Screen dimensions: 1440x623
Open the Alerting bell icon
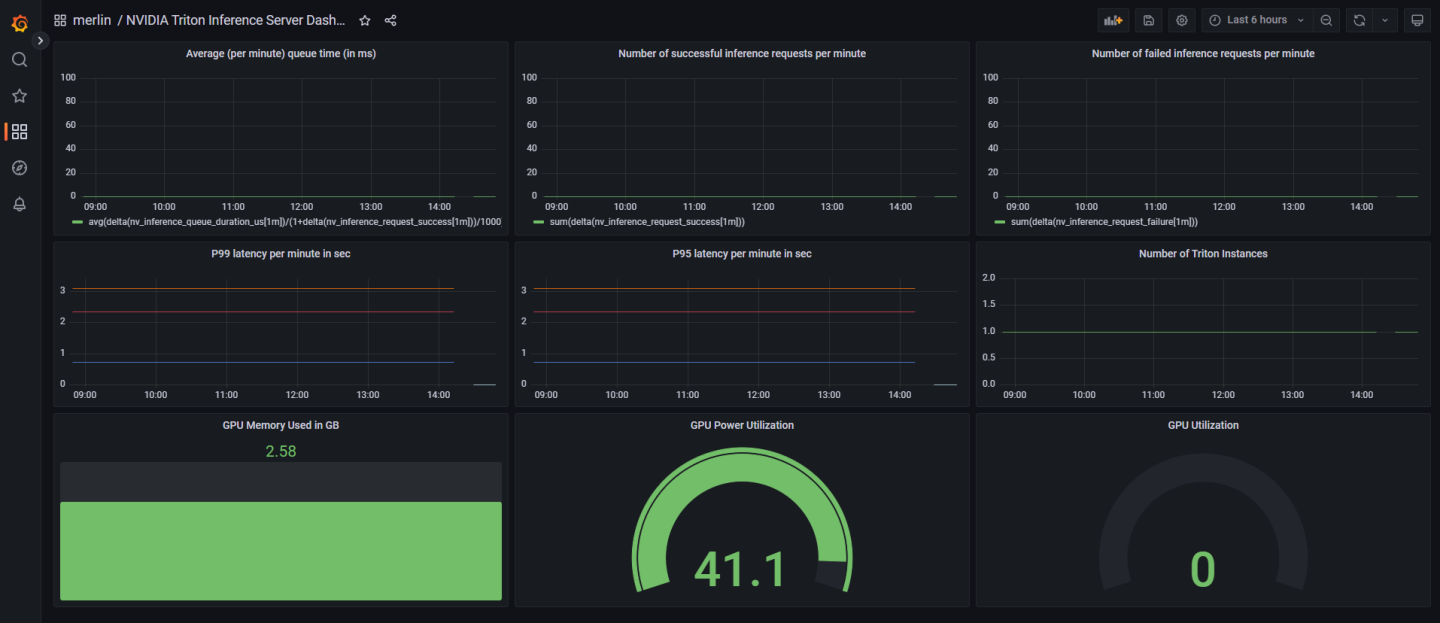pos(19,204)
